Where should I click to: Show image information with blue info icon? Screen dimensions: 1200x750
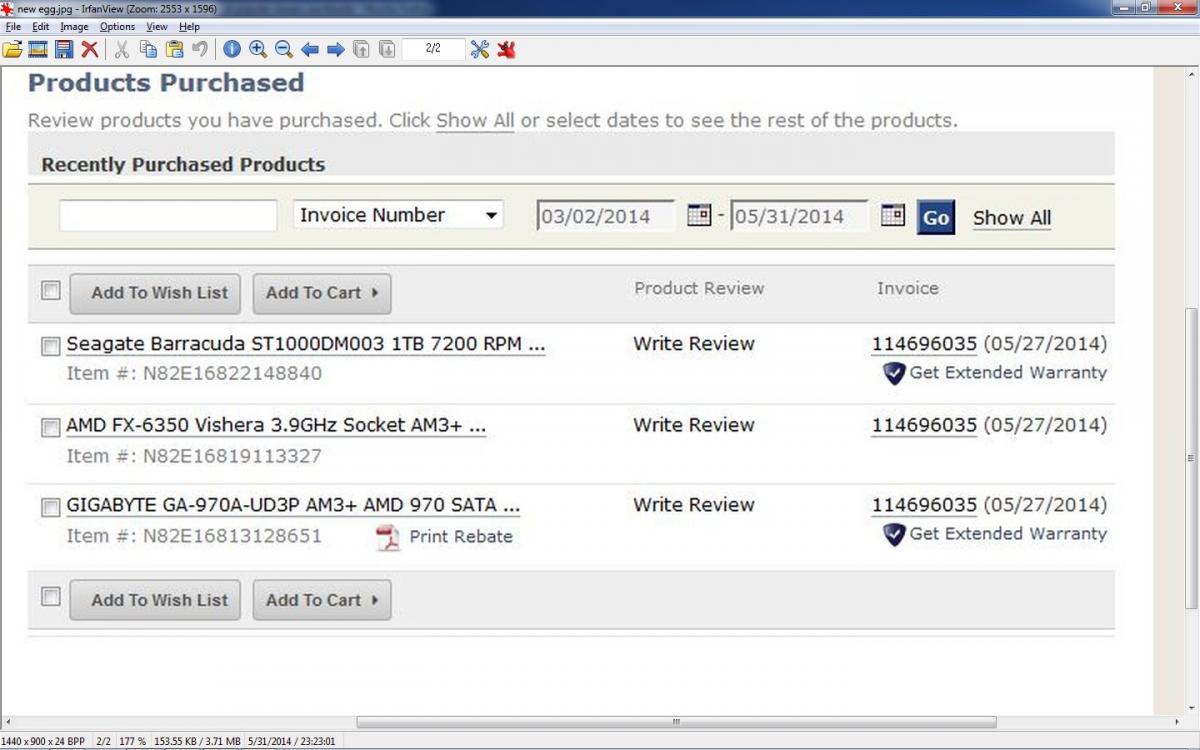pos(232,49)
